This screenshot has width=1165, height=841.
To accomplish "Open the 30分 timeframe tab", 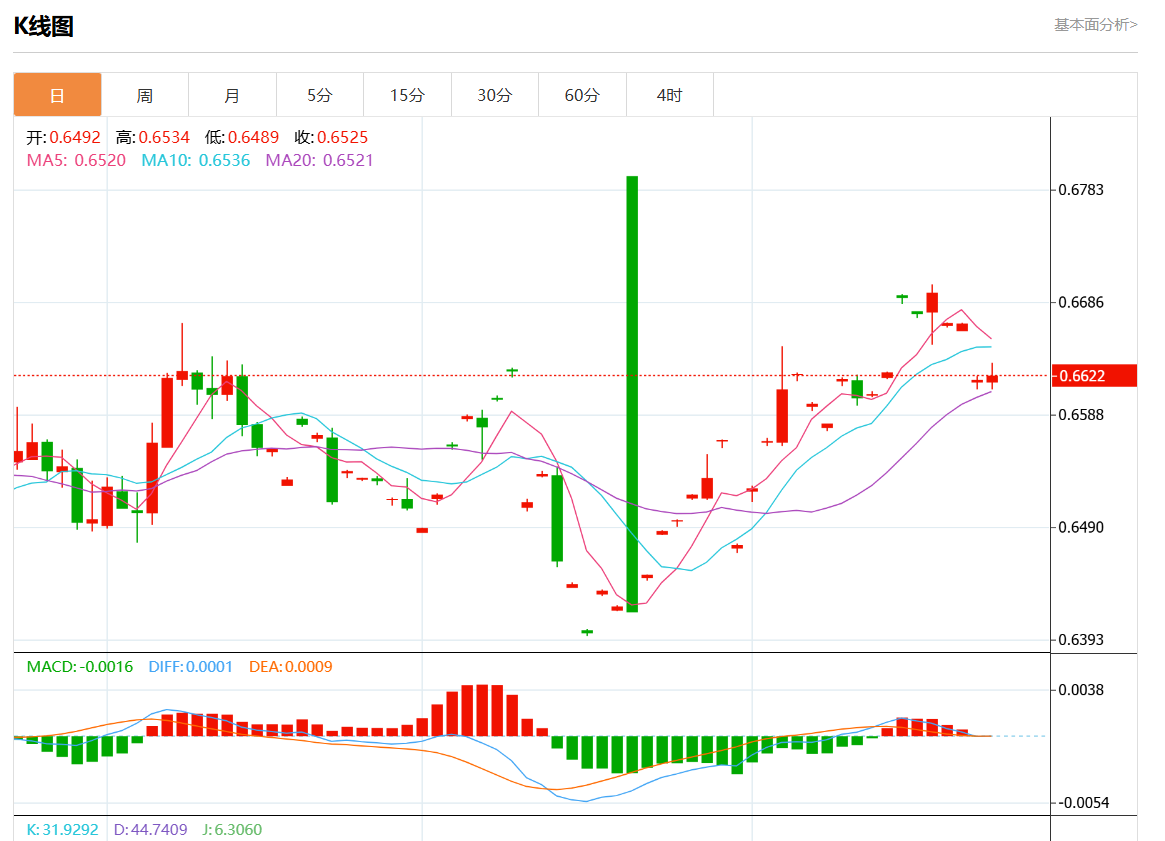I will (x=495, y=95).
